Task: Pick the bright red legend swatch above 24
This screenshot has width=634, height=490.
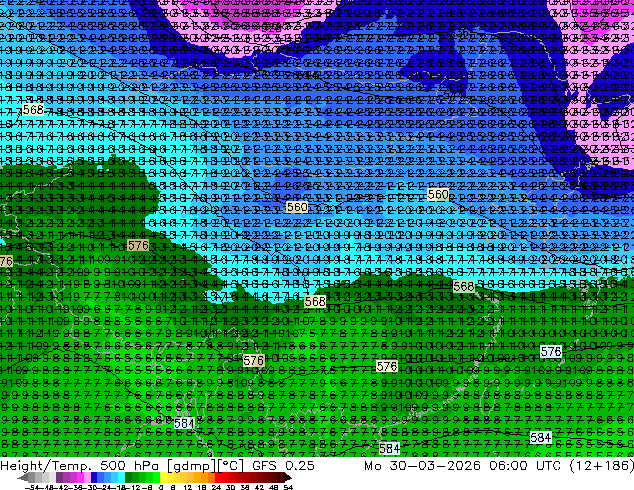Action: pos(218,478)
